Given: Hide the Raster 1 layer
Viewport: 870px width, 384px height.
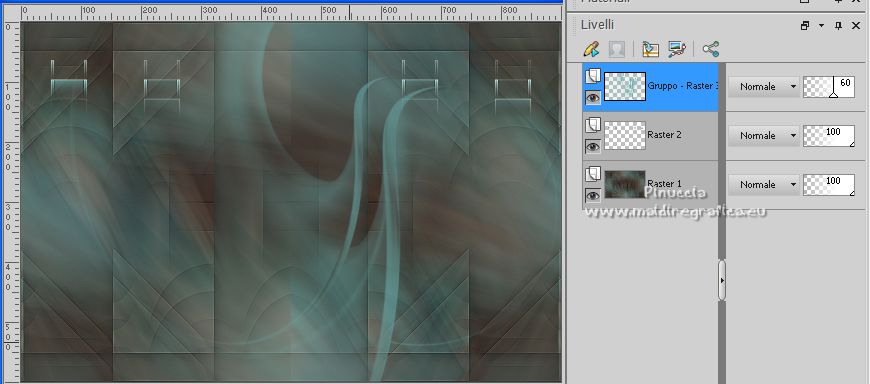Looking at the screenshot, I should tap(593, 195).
